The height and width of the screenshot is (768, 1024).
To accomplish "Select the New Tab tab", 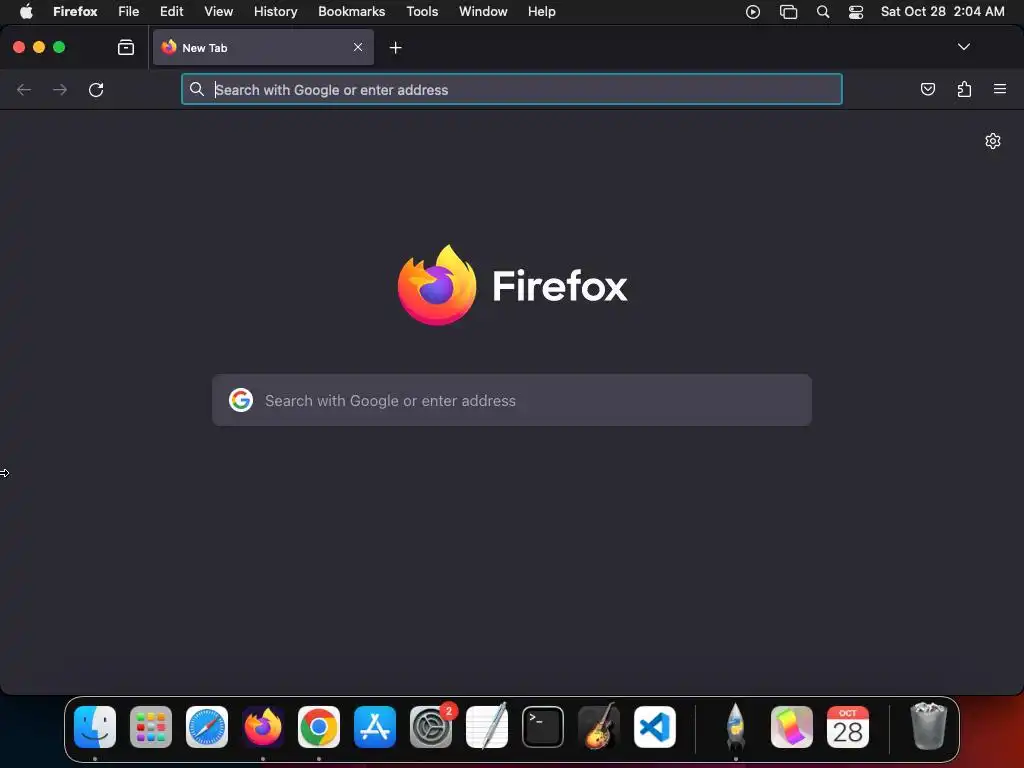I will pos(263,47).
